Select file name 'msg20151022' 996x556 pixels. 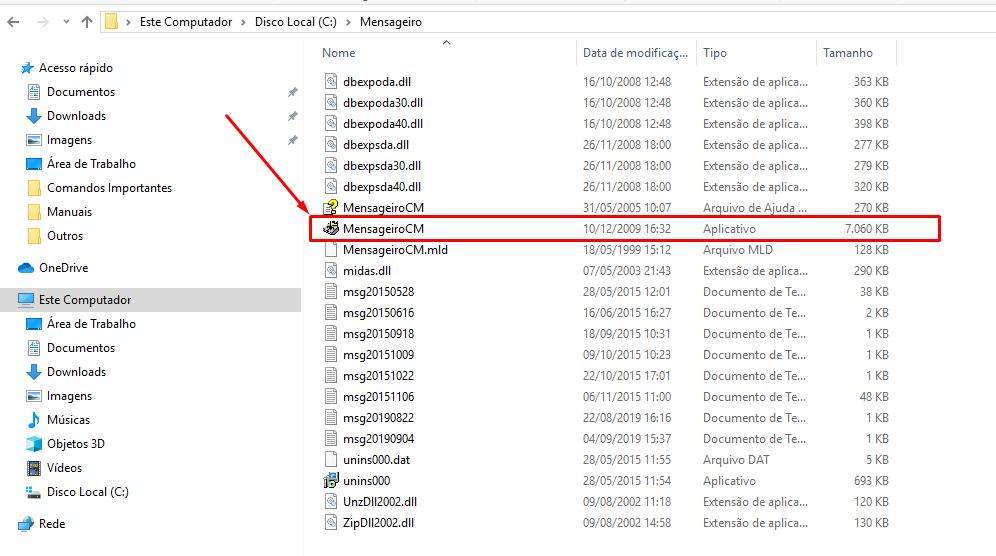pos(379,376)
